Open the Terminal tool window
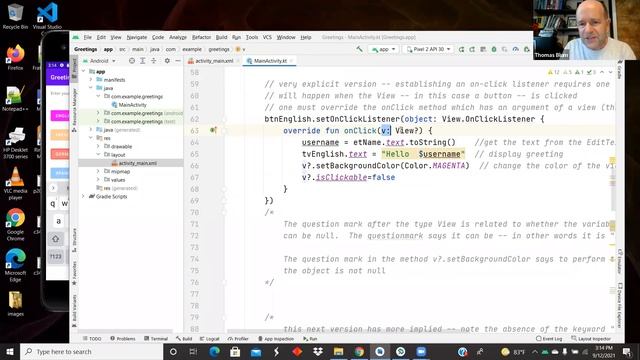640x360 pixels. pos(156,339)
